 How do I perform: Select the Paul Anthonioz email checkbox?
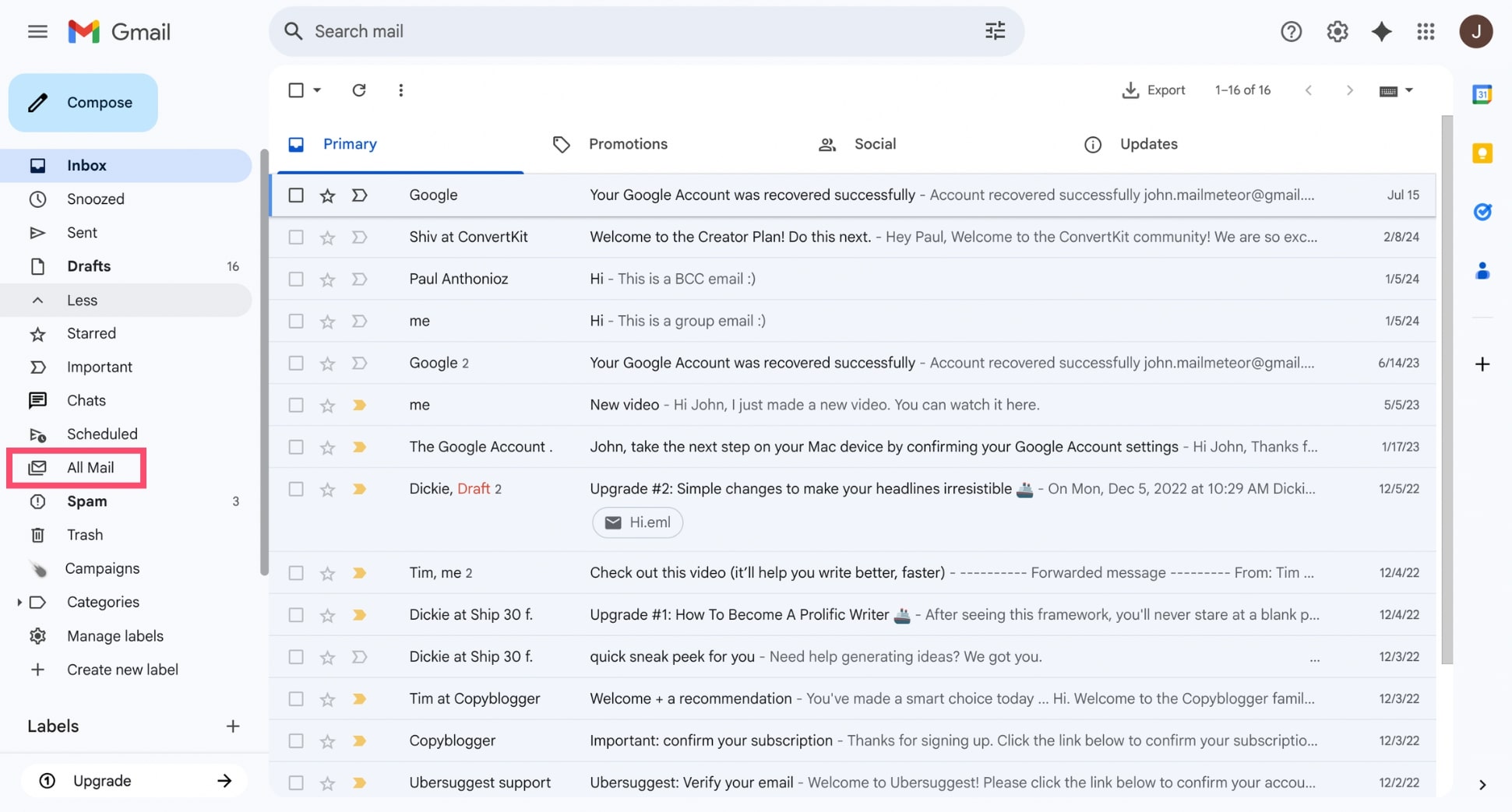(x=296, y=279)
